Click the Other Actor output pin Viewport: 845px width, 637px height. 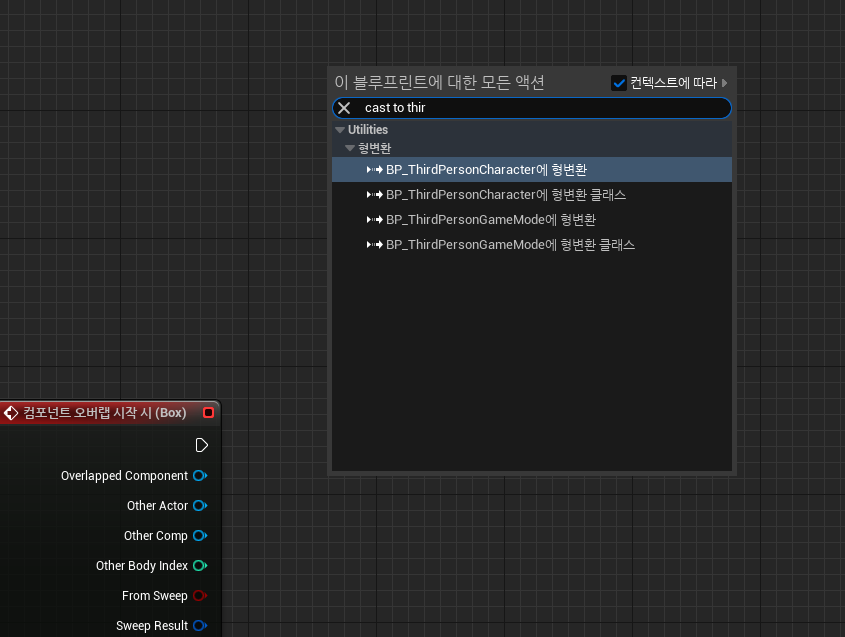pos(200,506)
